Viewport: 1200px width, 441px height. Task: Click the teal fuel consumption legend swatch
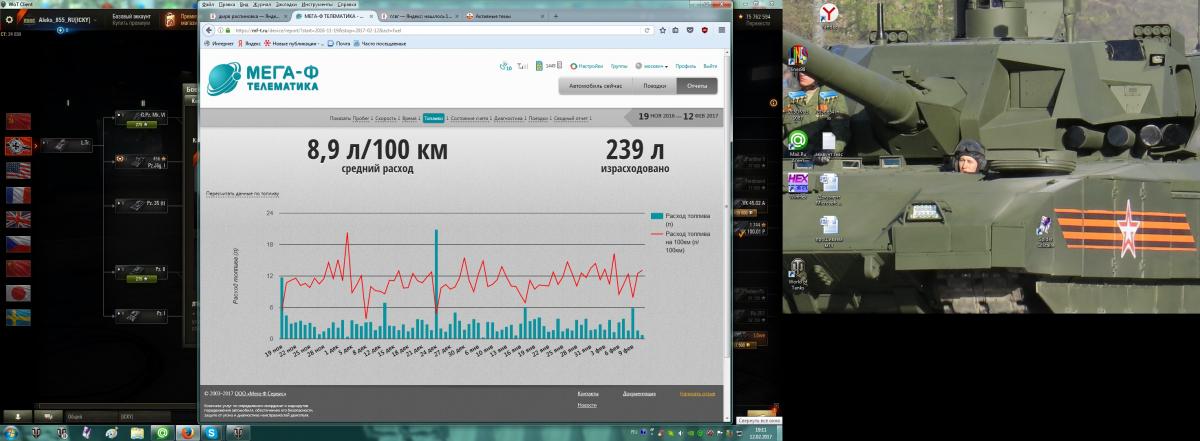(x=656, y=215)
